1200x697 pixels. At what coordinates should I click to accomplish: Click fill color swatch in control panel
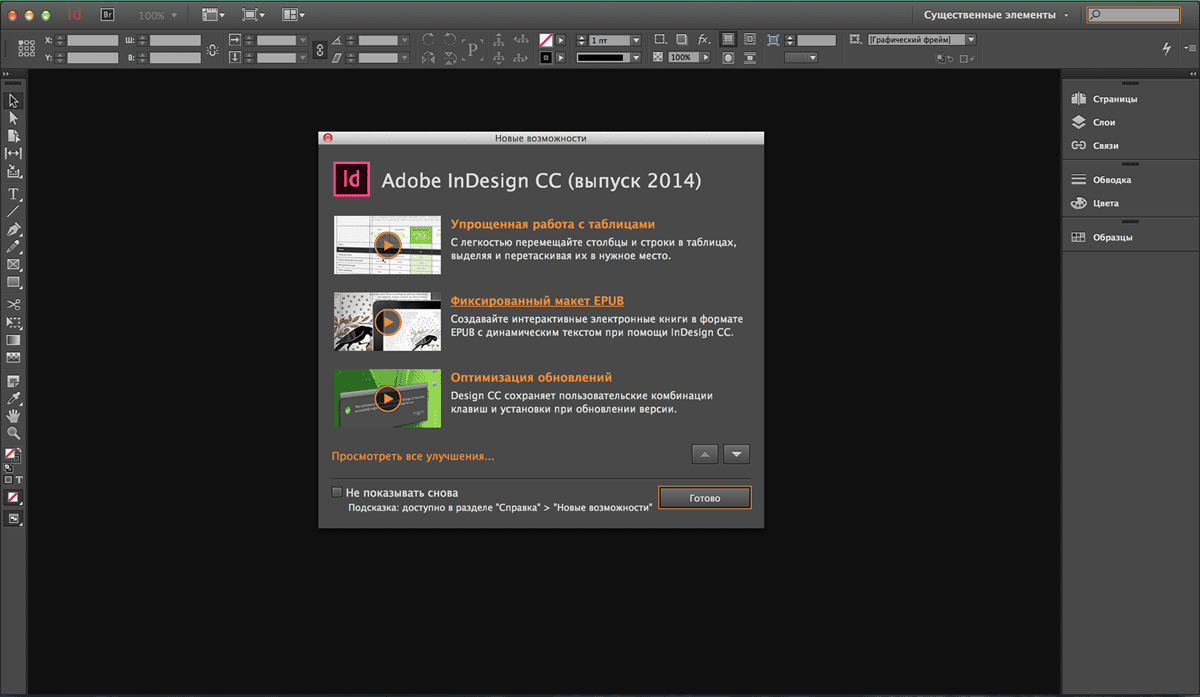546,40
